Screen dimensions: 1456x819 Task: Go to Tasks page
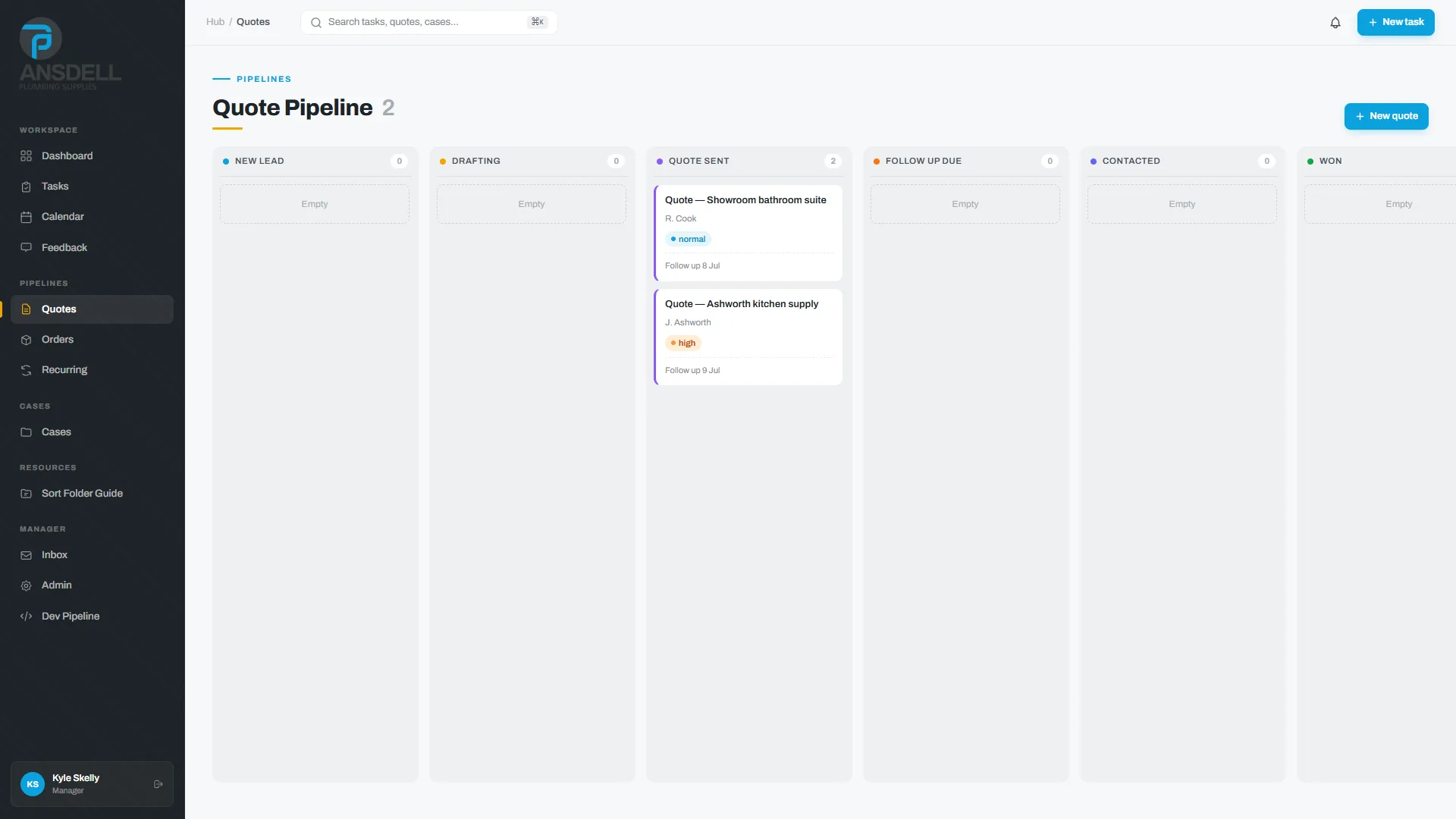(92, 187)
